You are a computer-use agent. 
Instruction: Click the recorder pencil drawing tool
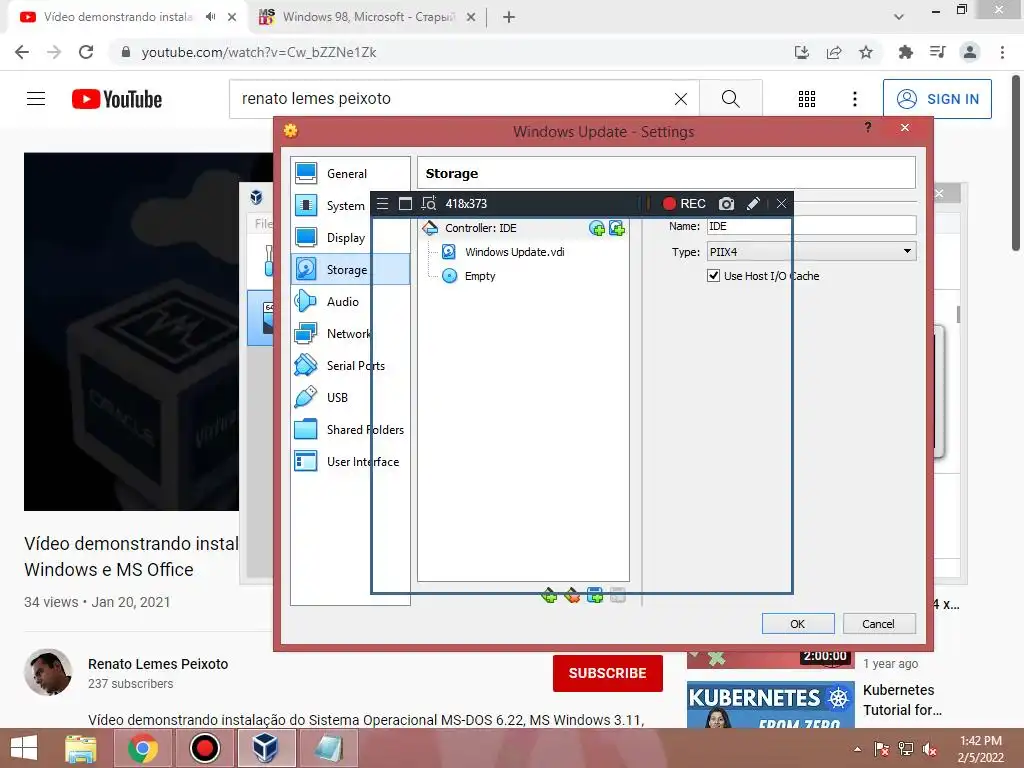tap(753, 204)
